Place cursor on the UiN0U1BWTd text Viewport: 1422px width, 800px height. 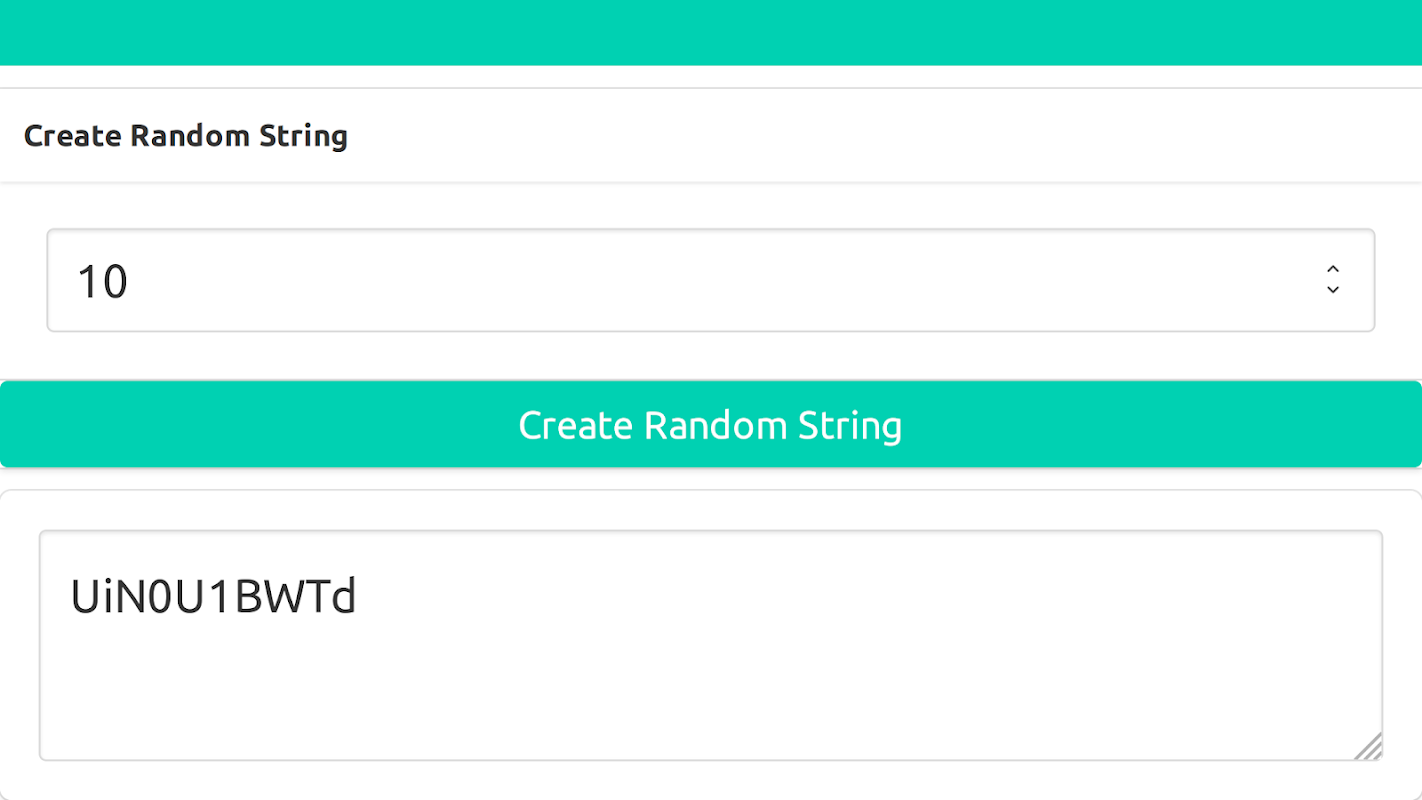213,597
